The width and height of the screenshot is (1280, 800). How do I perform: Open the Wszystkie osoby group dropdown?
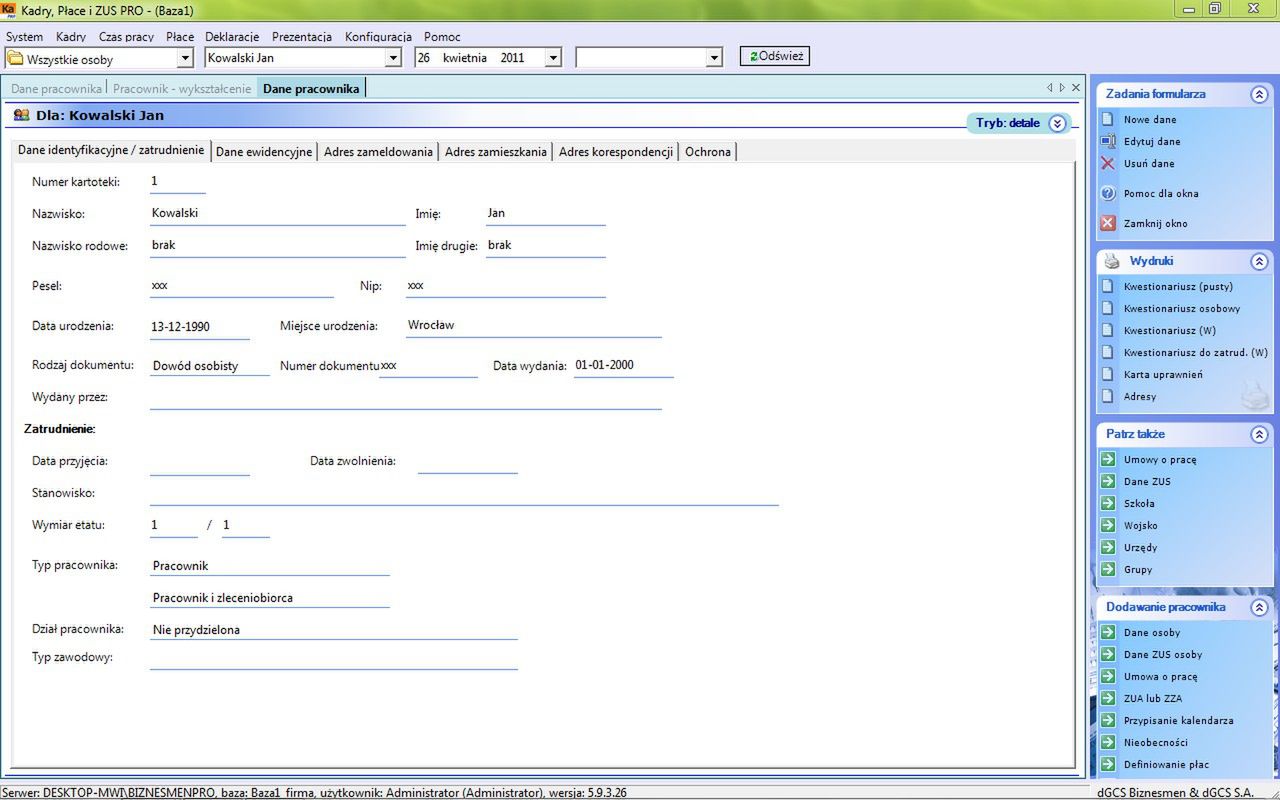pos(184,58)
